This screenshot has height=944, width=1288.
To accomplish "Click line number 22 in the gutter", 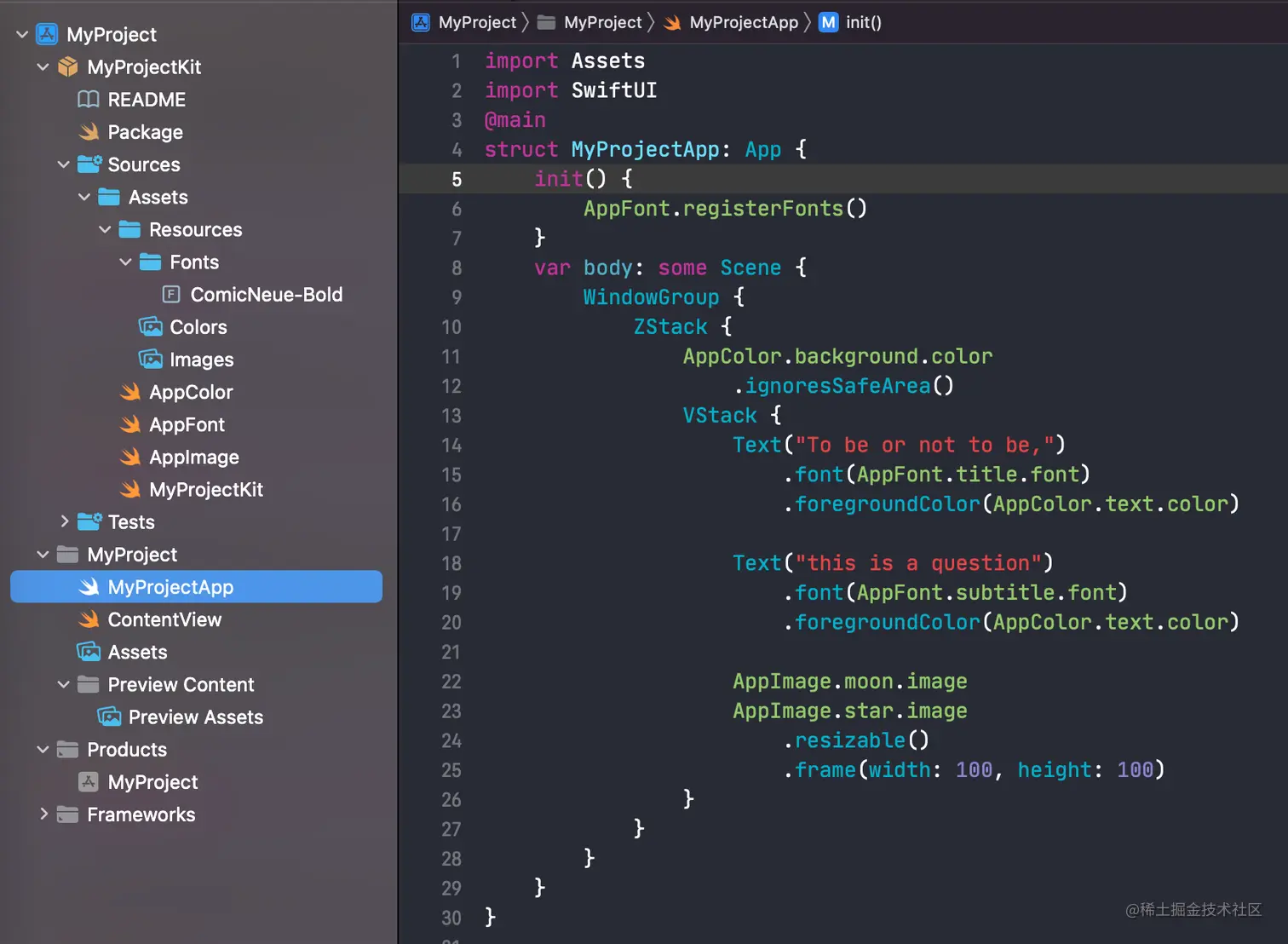I will 451,682.
